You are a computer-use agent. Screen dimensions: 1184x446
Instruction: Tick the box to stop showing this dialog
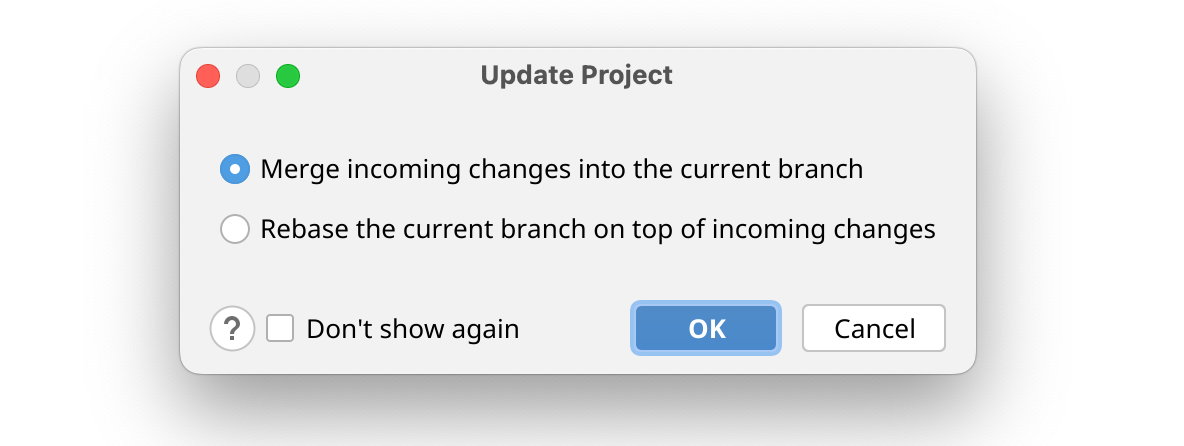coord(280,328)
